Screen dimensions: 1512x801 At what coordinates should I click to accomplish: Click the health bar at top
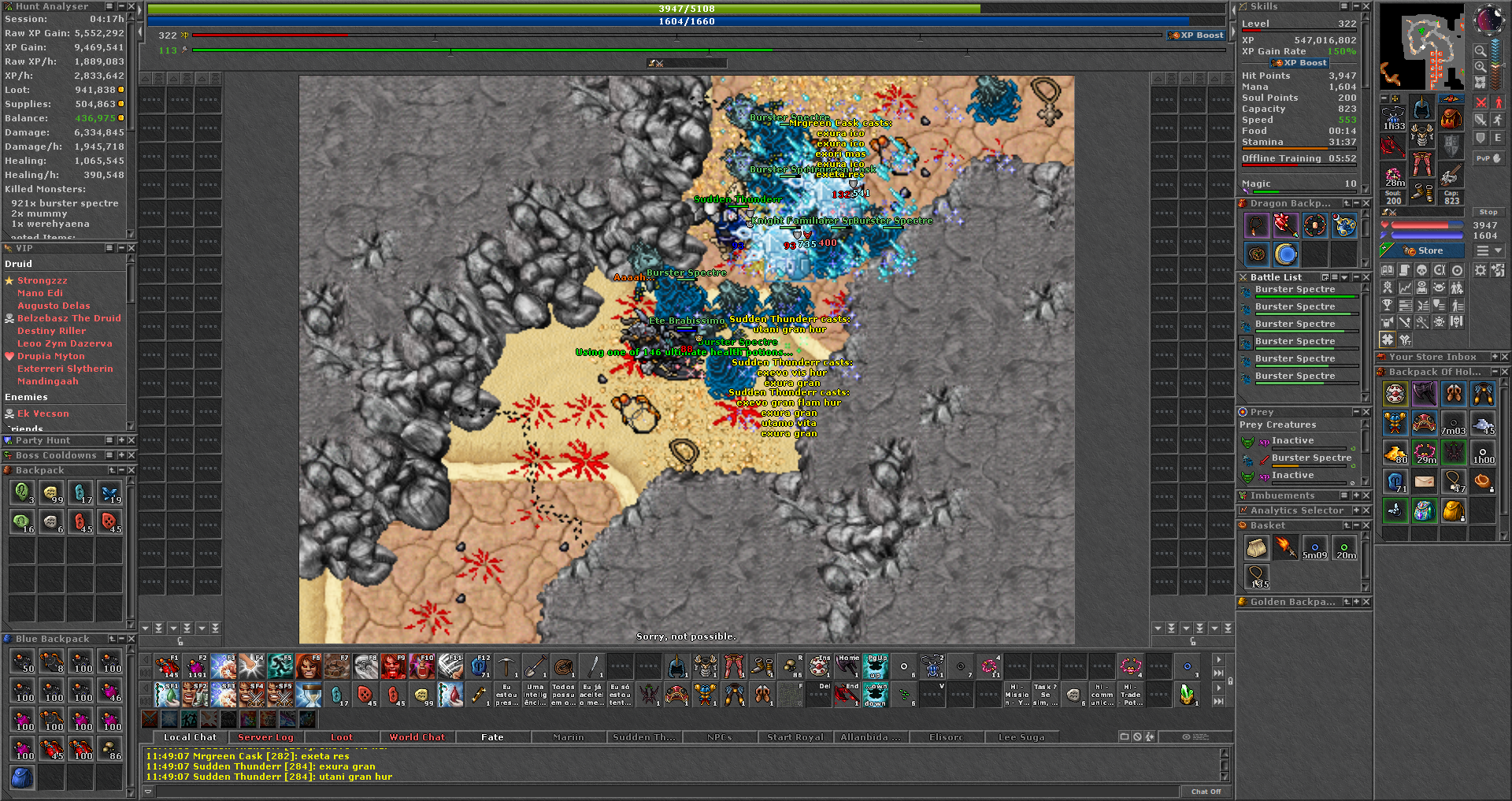pos(687,9)
